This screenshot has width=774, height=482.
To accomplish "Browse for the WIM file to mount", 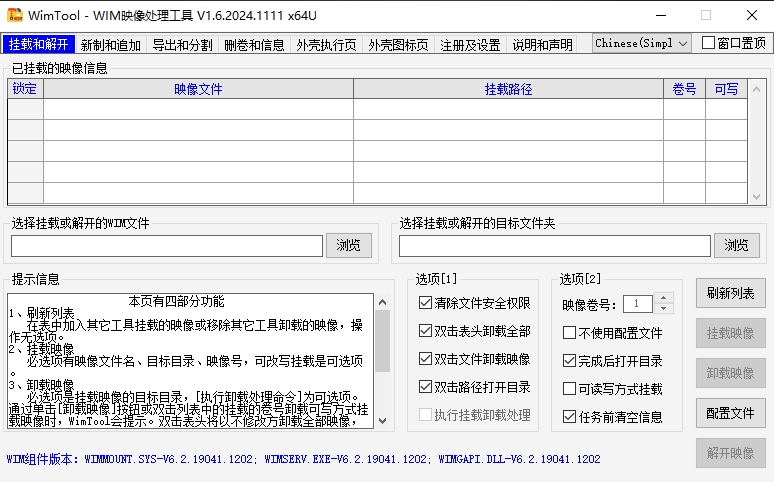I will coord(348,245).
